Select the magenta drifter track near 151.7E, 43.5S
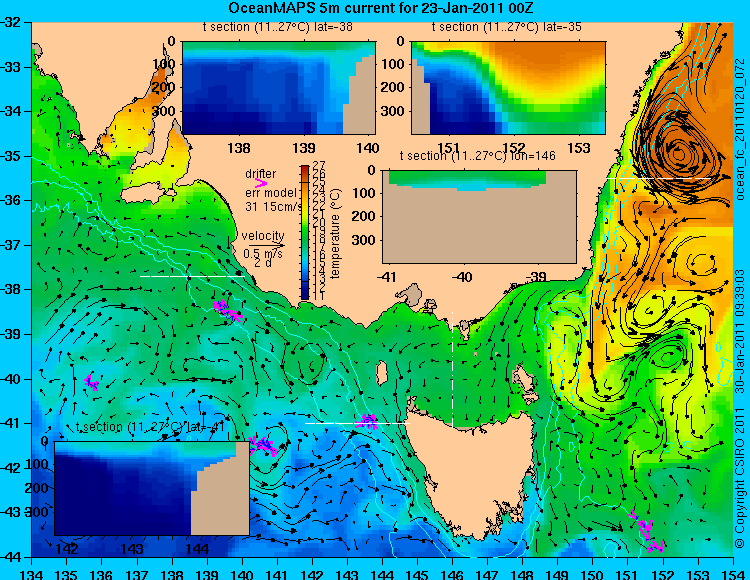The image size is (750, 580). (646, 531)
